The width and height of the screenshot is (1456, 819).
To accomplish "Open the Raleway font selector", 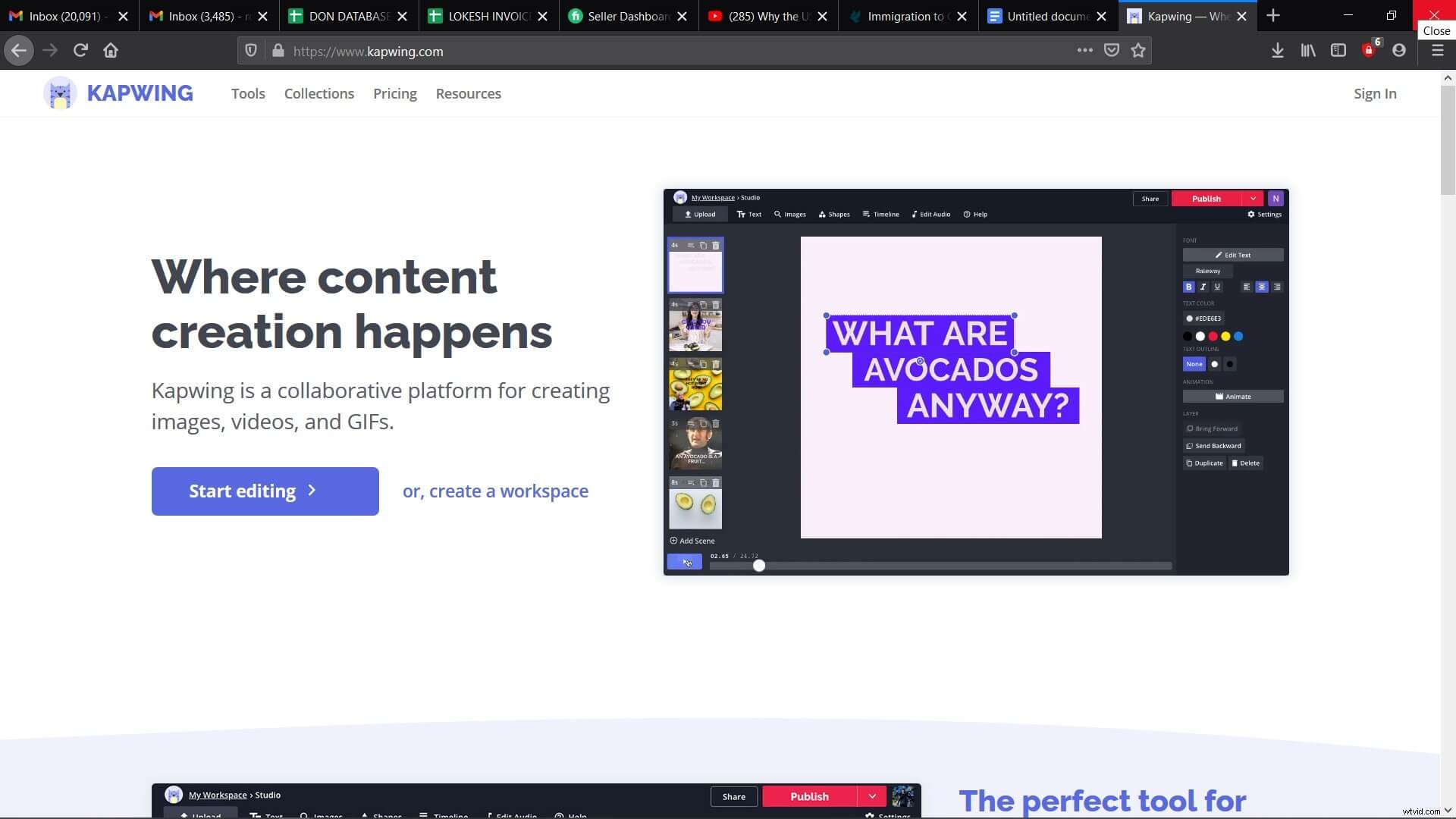I will (x=1208, y=271).
